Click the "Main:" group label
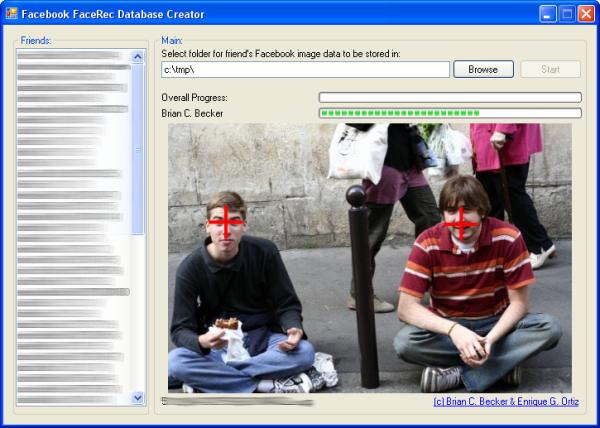The height and width of the screenshot is (428, 600). pos(172,41)
